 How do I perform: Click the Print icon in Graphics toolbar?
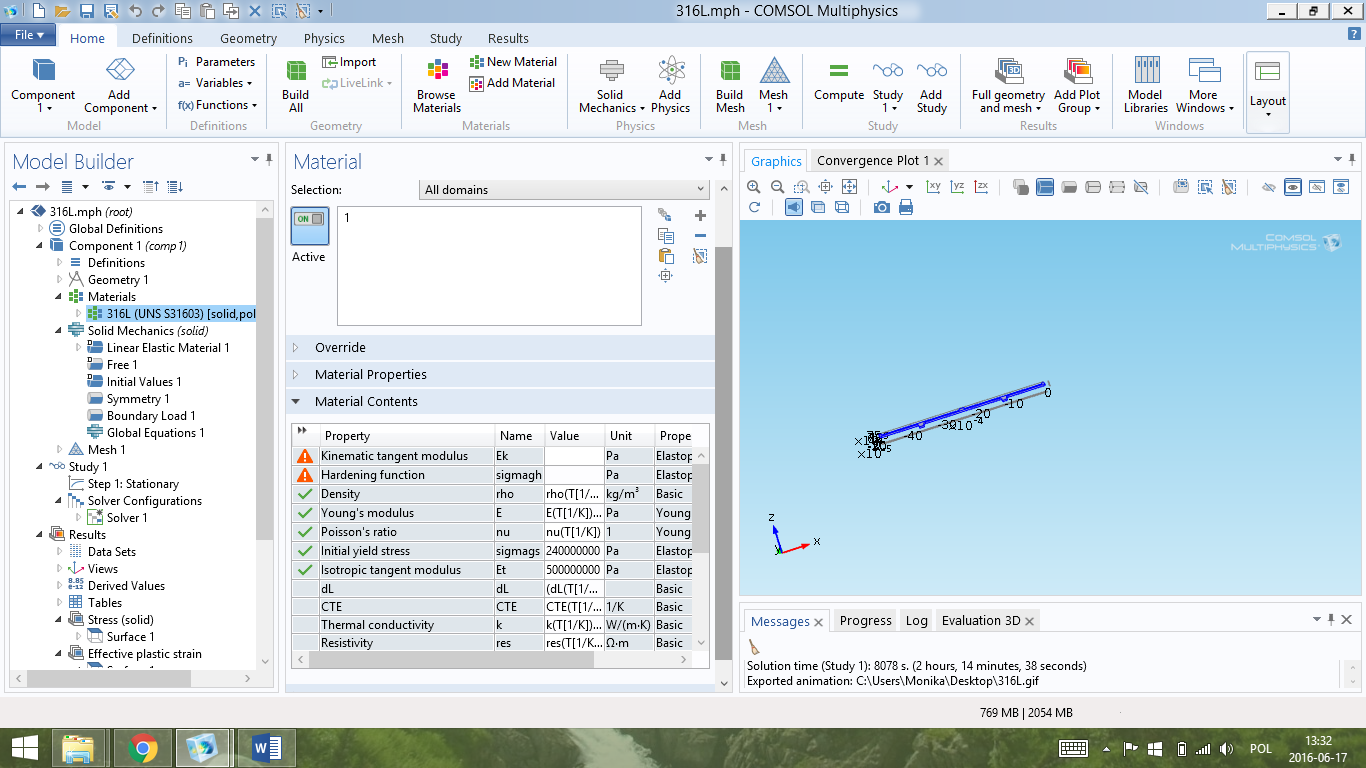pyautogui.click(x=906, y=207)
